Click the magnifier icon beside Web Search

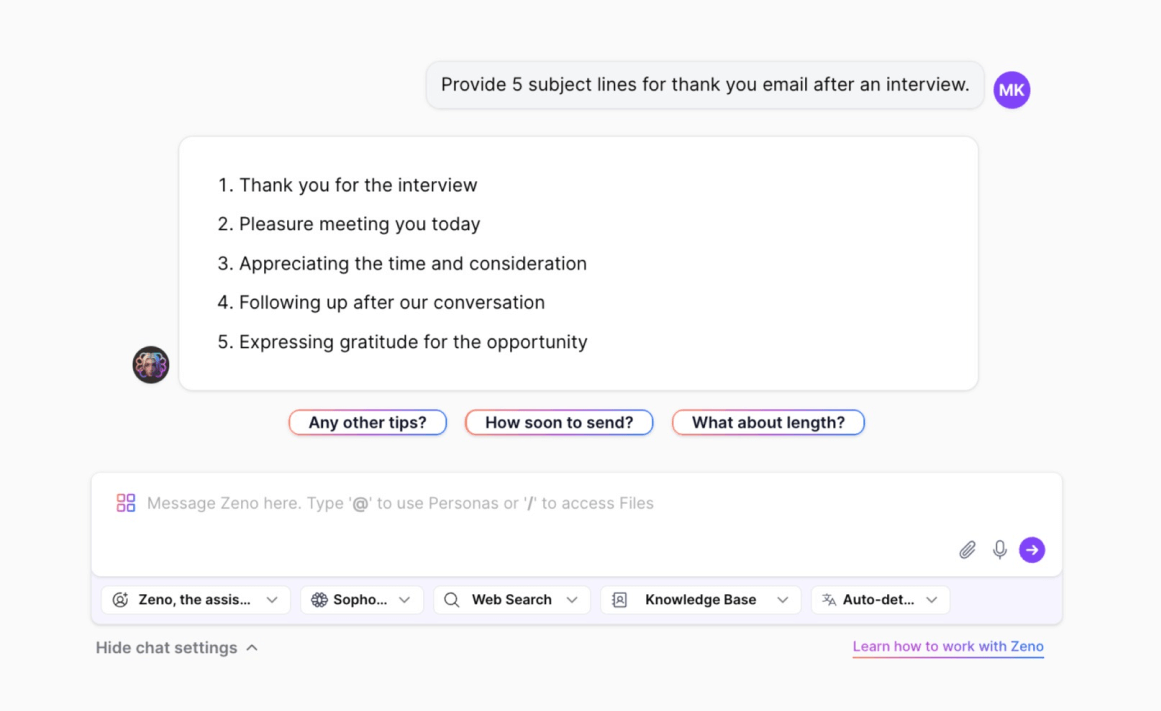(x=452, y=600)
